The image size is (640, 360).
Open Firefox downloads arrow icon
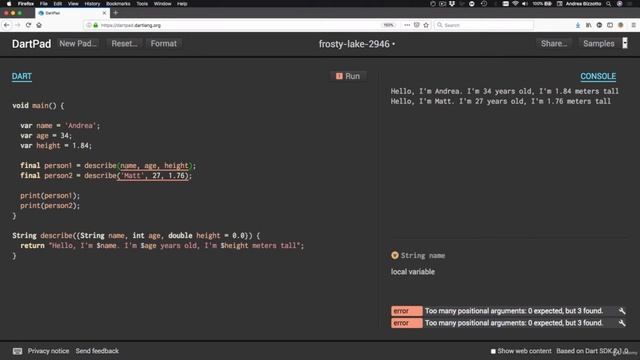point(578,25)
